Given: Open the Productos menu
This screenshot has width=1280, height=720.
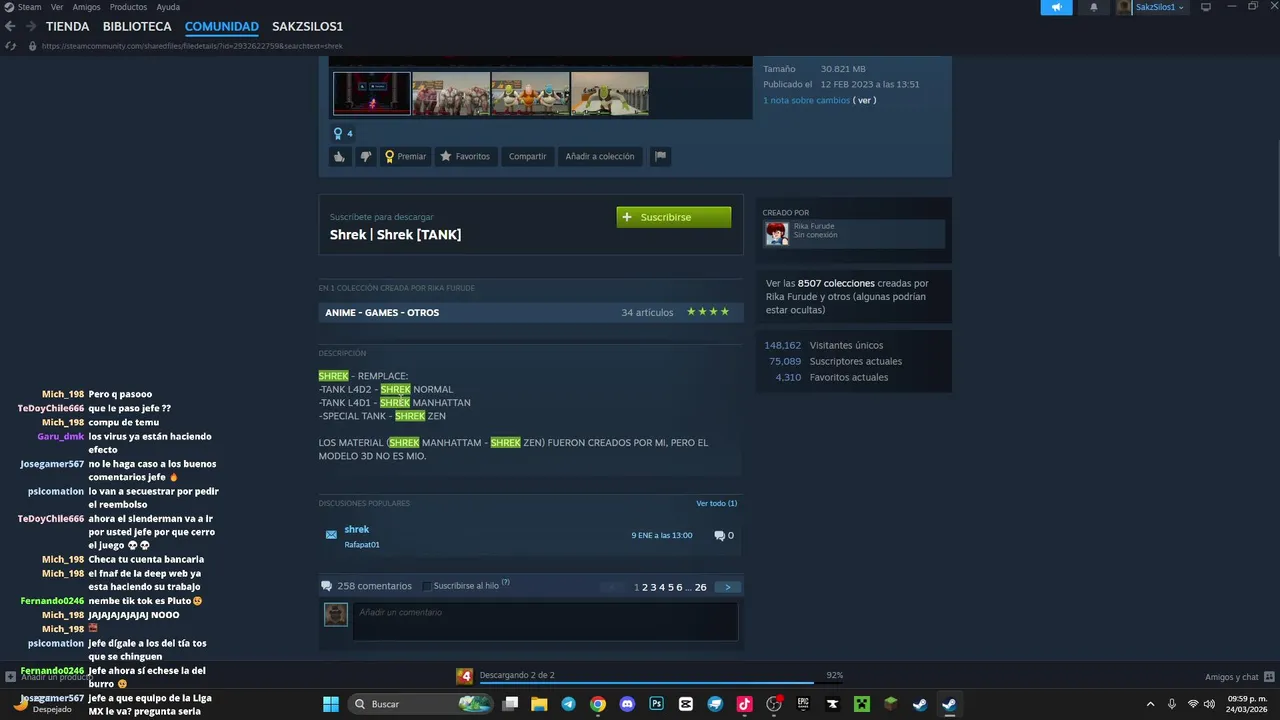Looking at the screenshot, I should [x=128, y=7].
